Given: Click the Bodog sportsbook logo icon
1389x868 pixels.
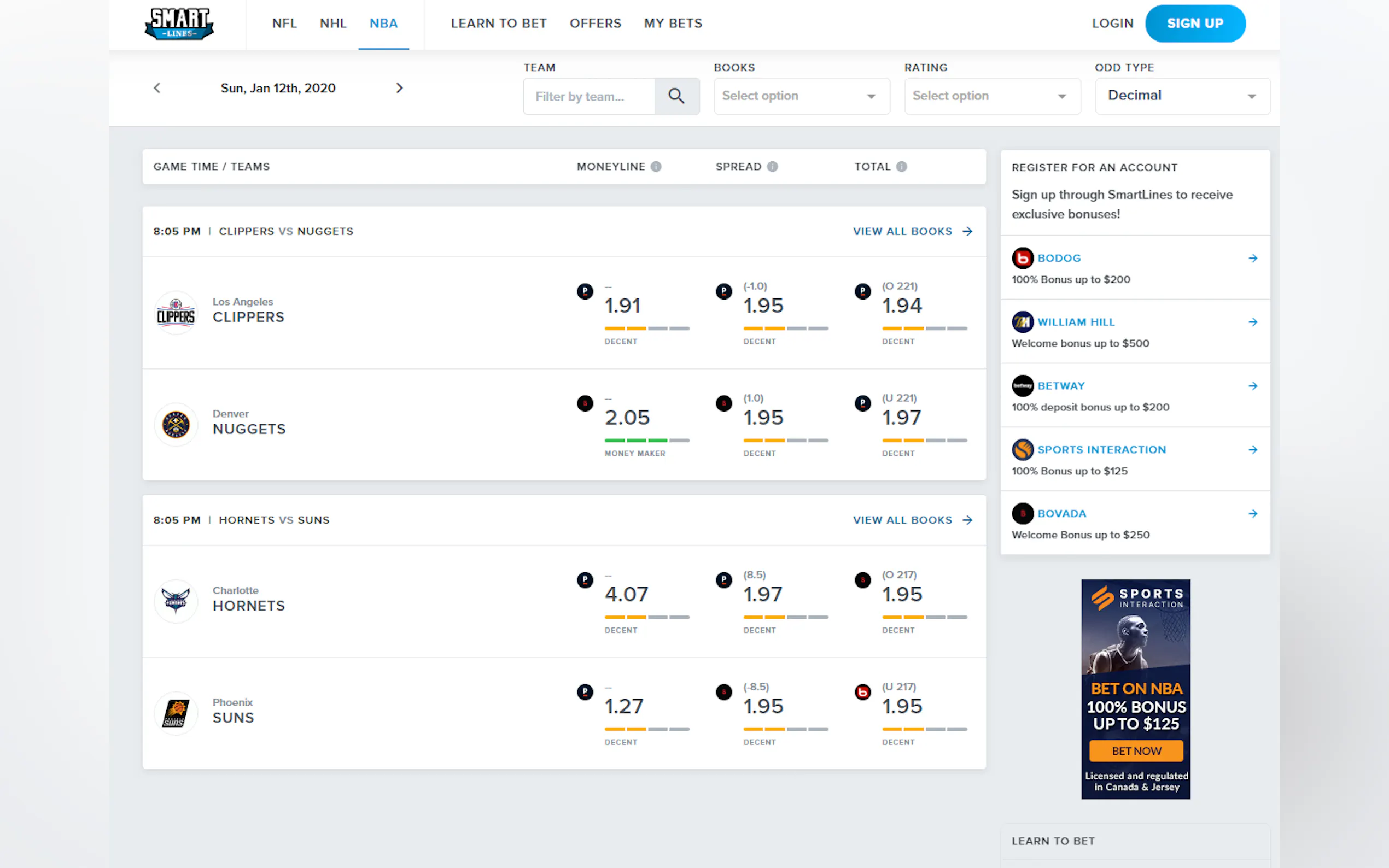Looking at the screenshot, I should point(1022,259).
